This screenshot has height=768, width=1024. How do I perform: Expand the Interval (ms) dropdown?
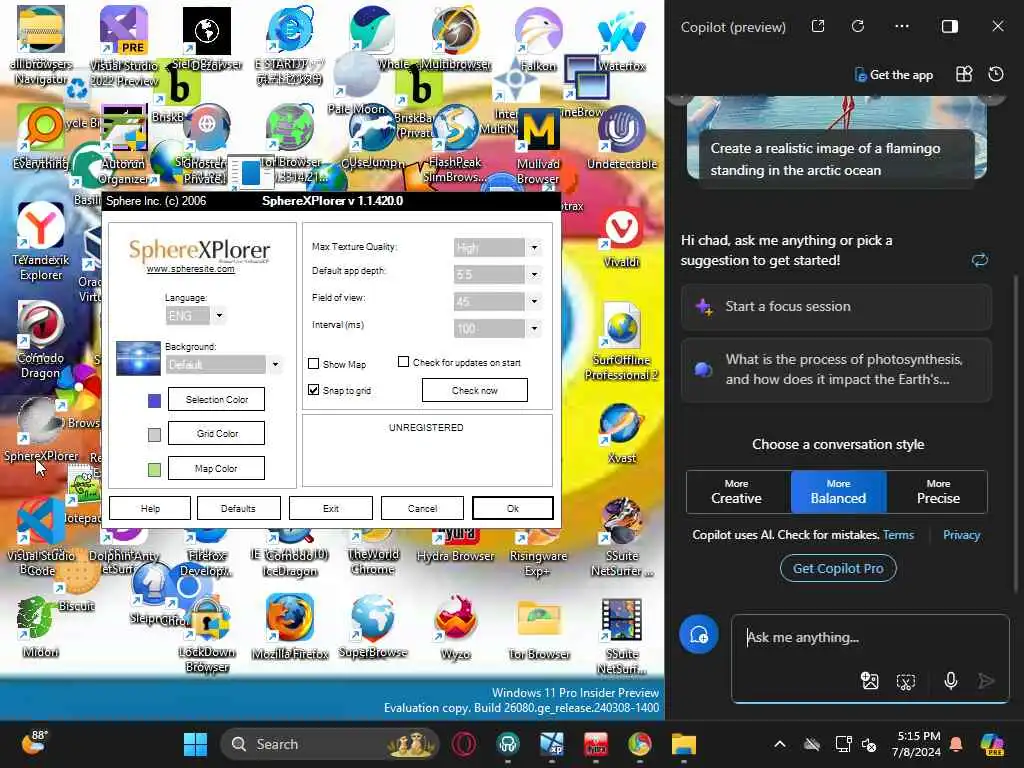(x=534, y=328)
